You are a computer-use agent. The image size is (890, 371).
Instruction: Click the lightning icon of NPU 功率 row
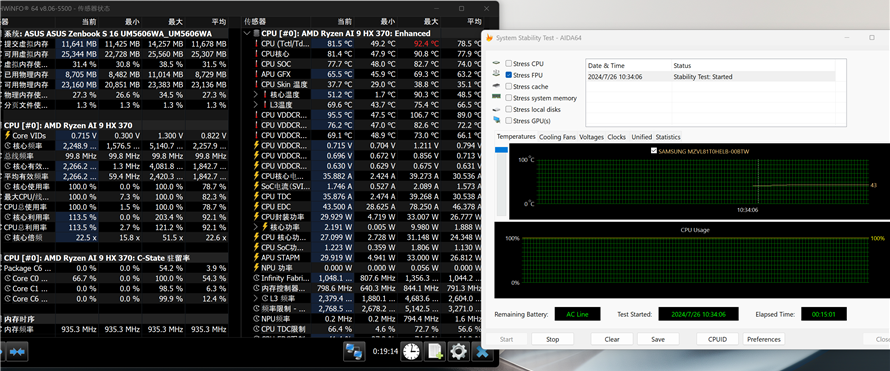coord(257,268)
